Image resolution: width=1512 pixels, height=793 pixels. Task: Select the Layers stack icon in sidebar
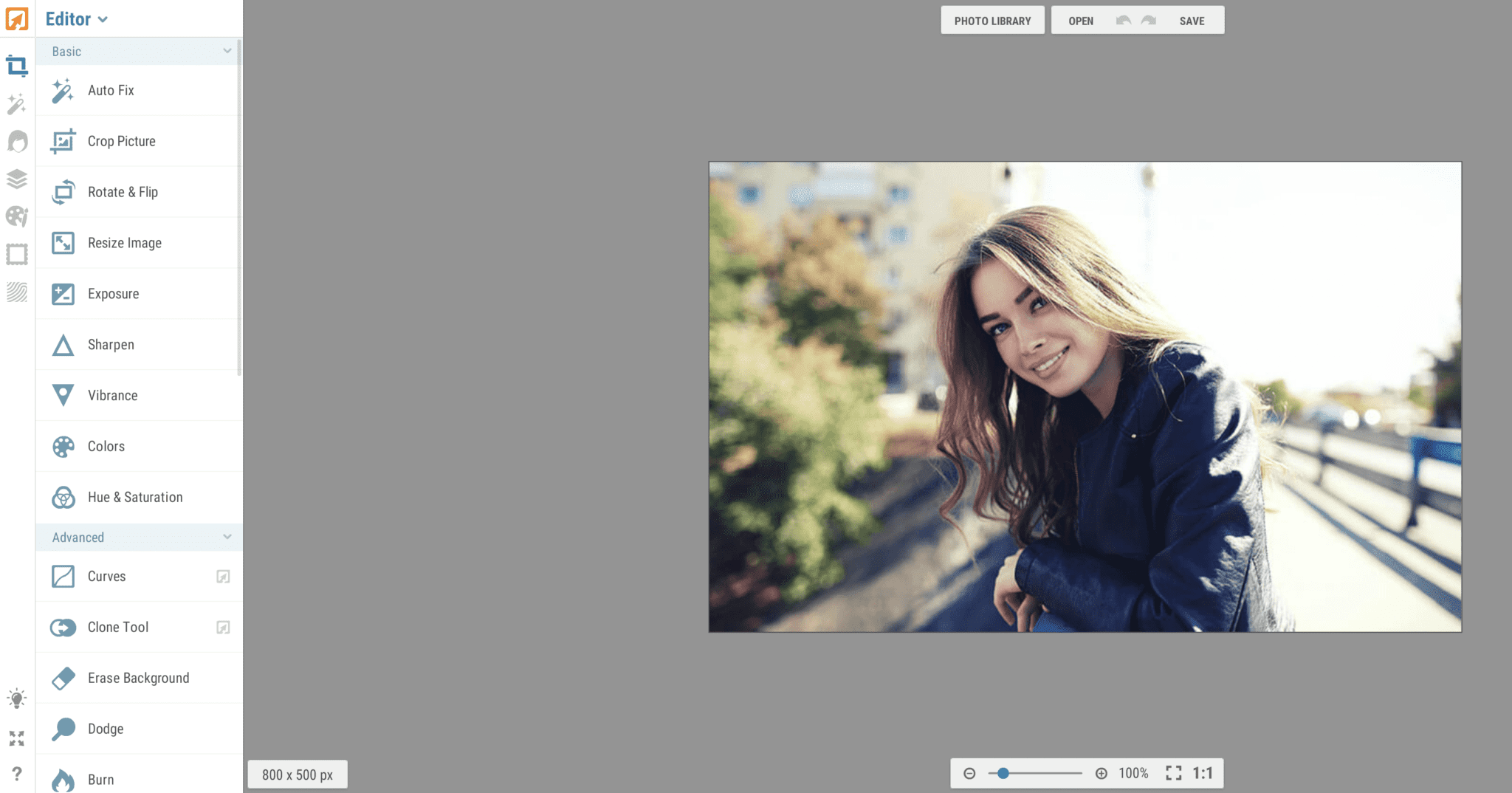[18, 179]
